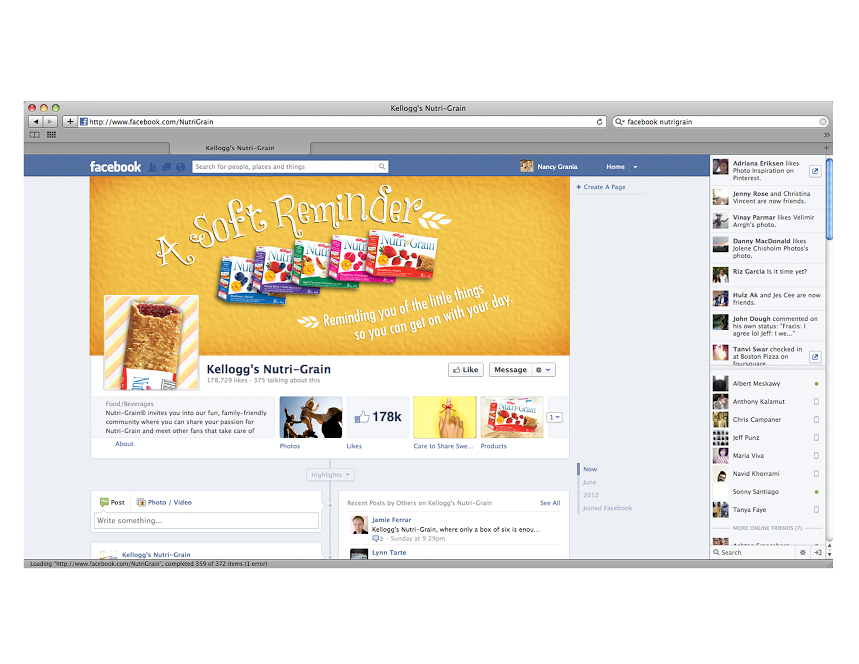Open the account dropdown arrow next to Home
Screen dimensions: 859x664
coord(635,167)
